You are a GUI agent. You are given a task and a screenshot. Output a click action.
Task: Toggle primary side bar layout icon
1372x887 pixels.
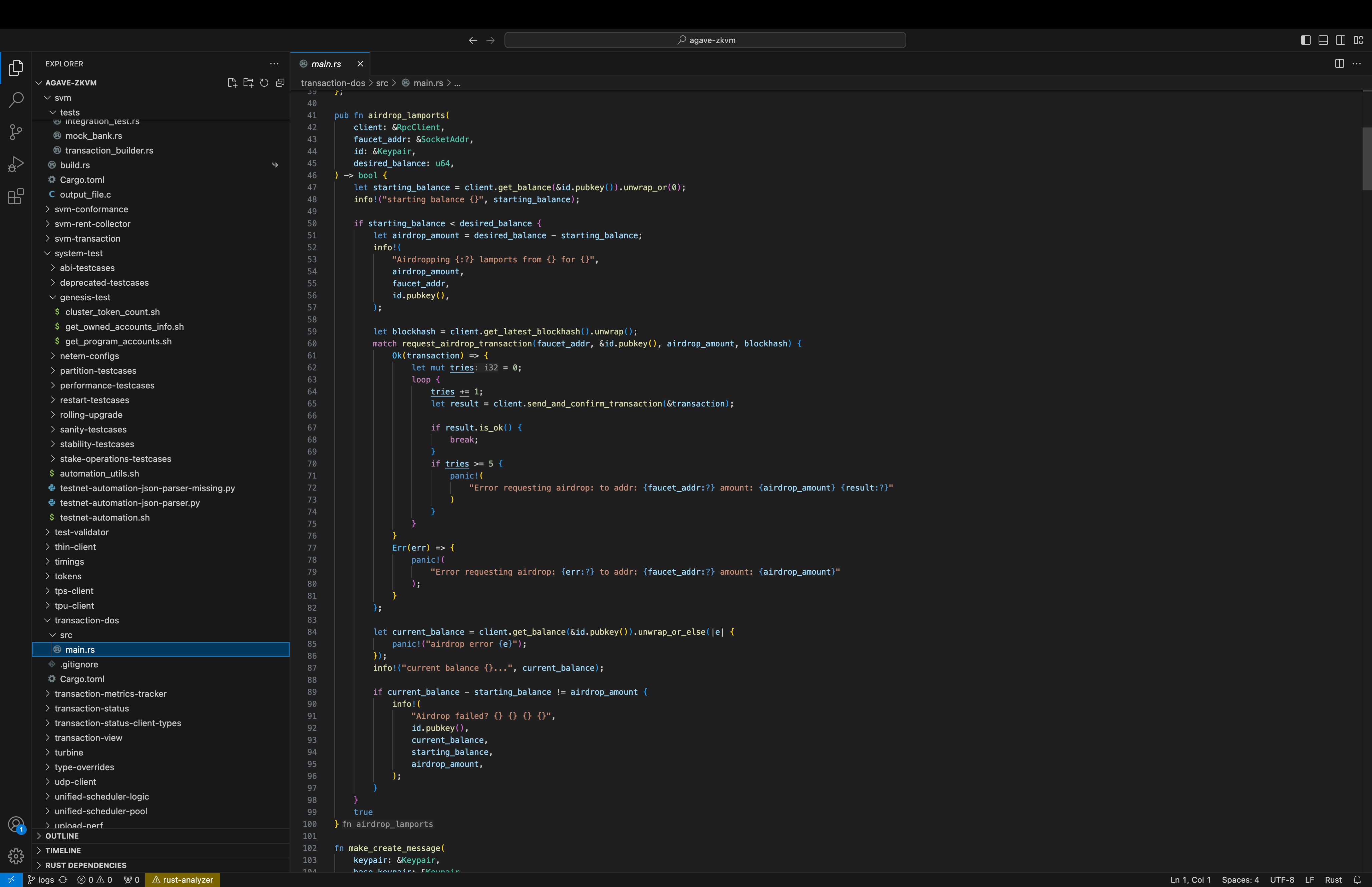1306,40
